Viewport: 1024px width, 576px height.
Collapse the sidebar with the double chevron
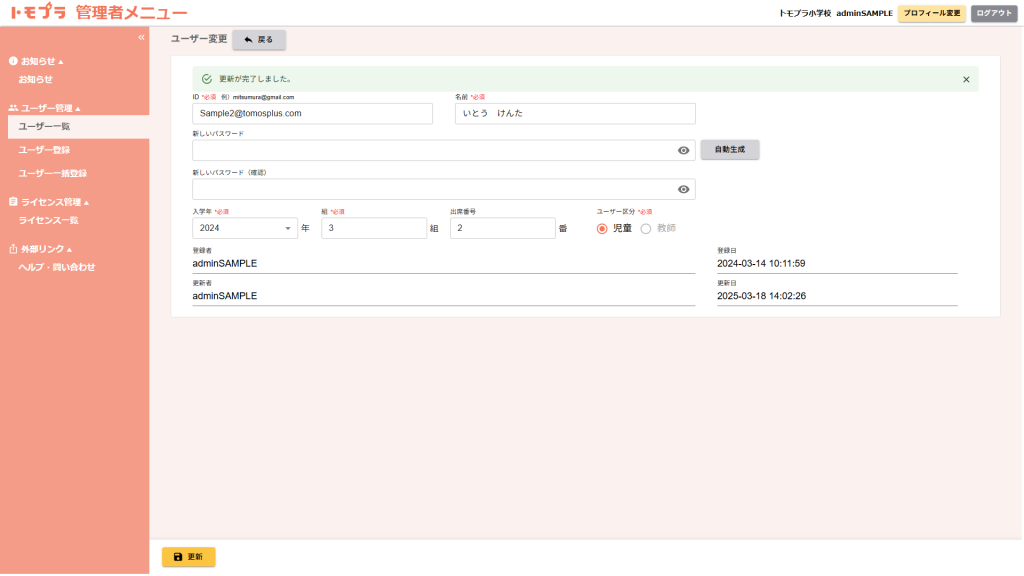pos(141,38)
